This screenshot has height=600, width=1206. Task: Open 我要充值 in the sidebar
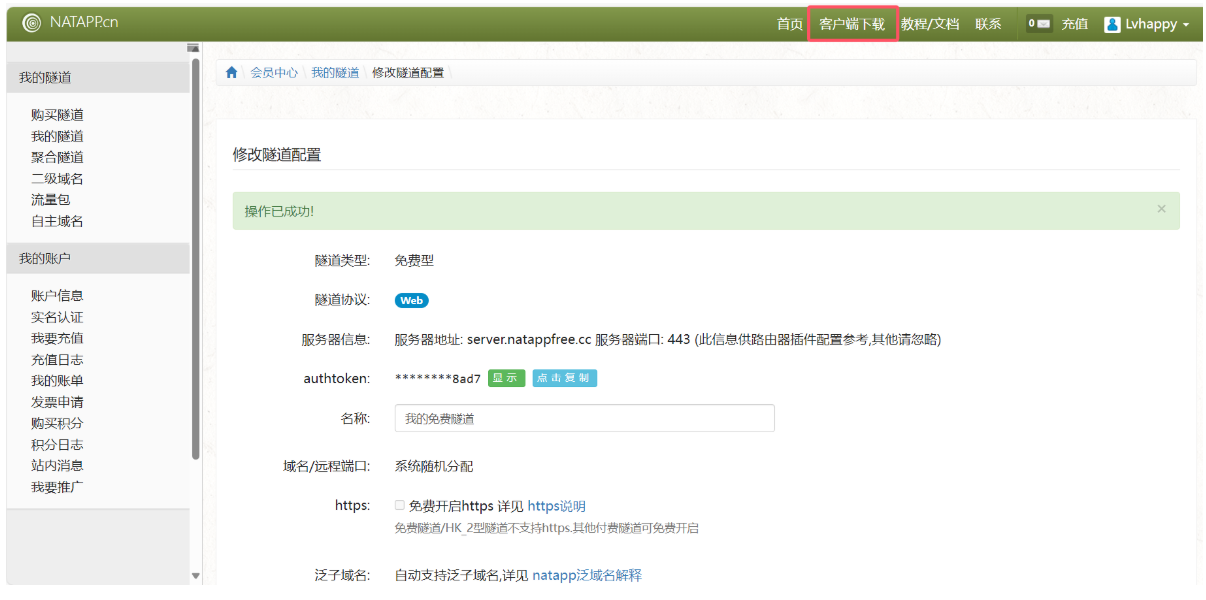point(57,338)
